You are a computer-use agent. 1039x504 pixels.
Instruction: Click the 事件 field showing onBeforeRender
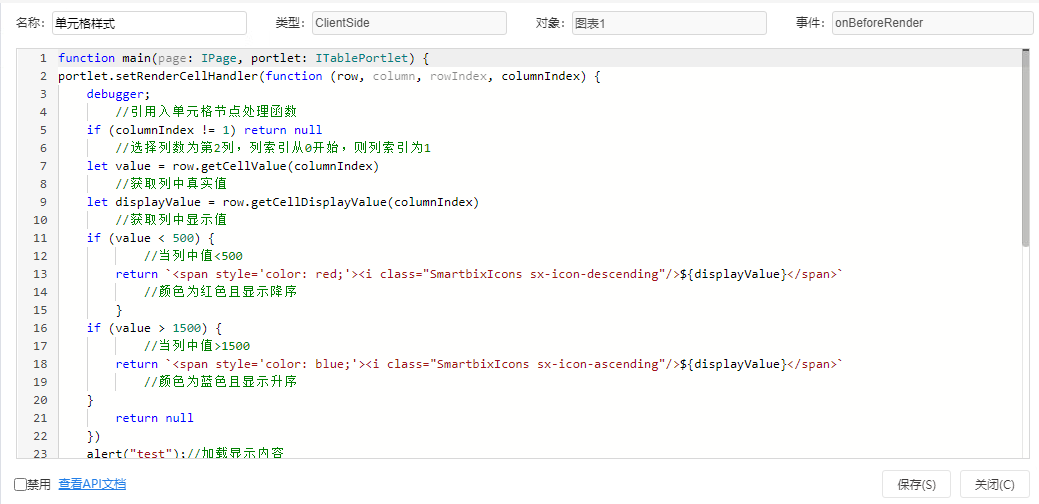point(932,23)
